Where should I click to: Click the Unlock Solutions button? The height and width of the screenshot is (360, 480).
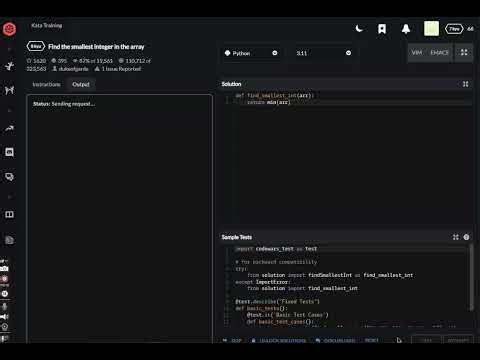[x=279, y=340]
